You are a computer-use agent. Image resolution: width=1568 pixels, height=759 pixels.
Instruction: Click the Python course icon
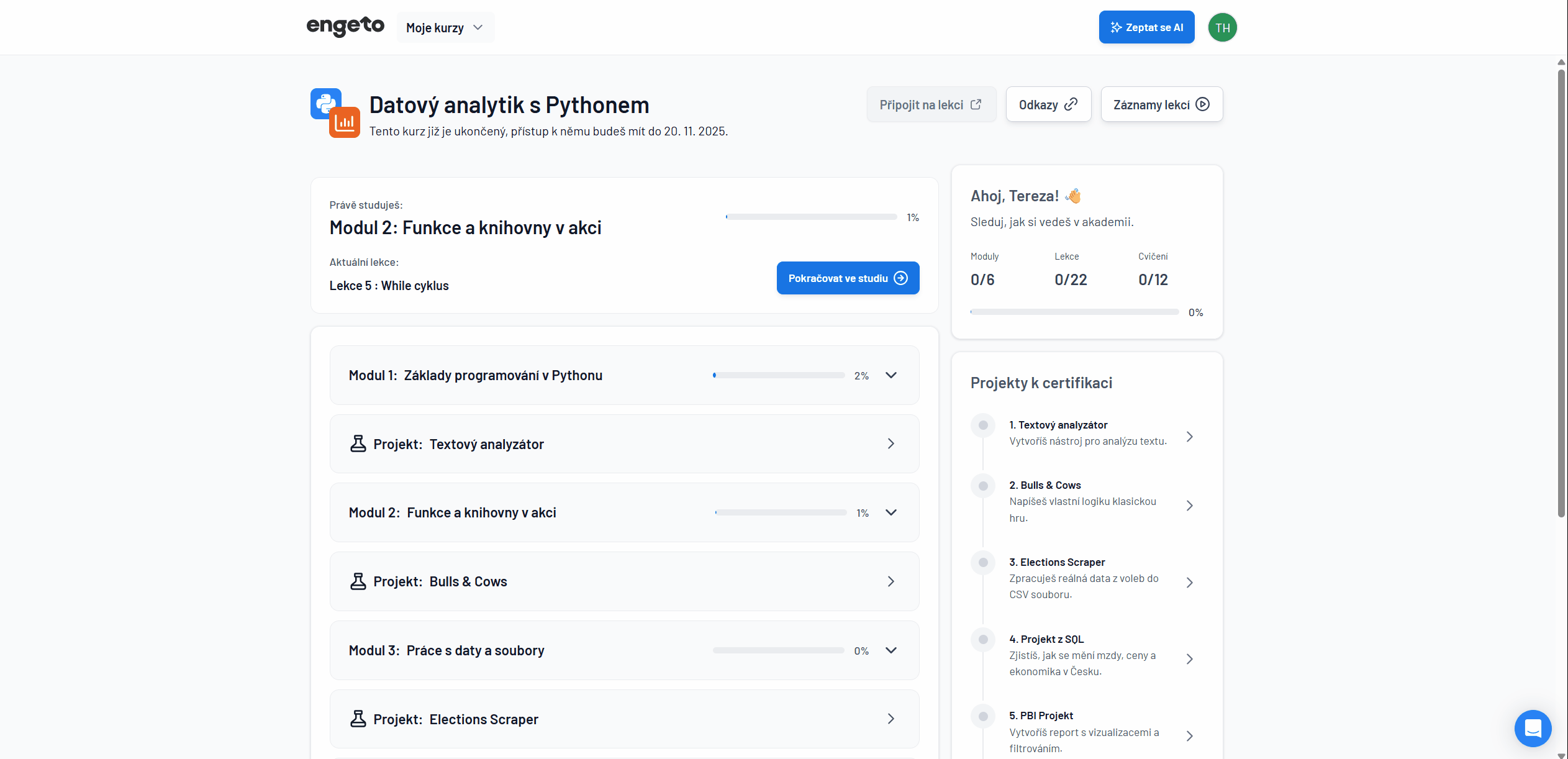(x=322, y=101)
